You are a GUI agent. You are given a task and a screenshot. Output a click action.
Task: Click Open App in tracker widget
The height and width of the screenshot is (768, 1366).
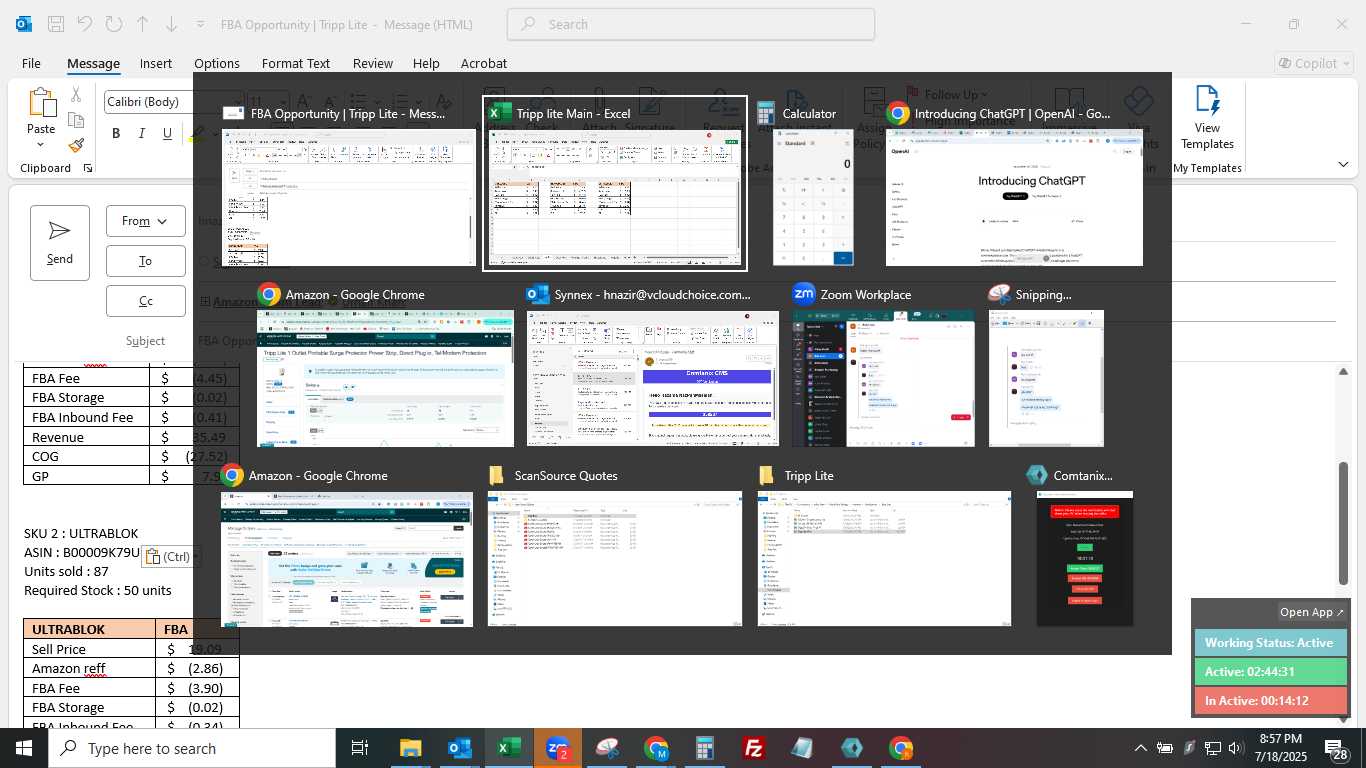coord(1312,612)
